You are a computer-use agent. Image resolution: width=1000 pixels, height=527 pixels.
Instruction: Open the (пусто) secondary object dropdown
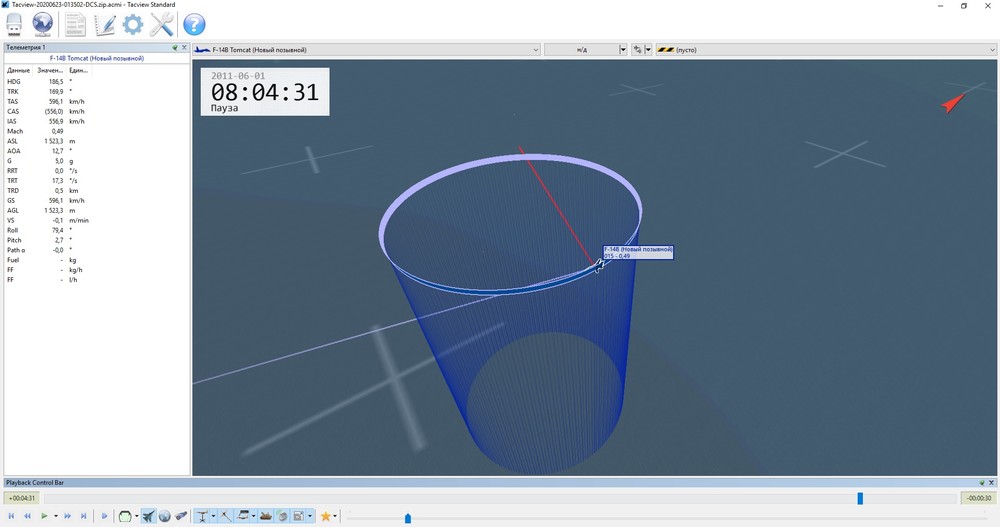991,49
